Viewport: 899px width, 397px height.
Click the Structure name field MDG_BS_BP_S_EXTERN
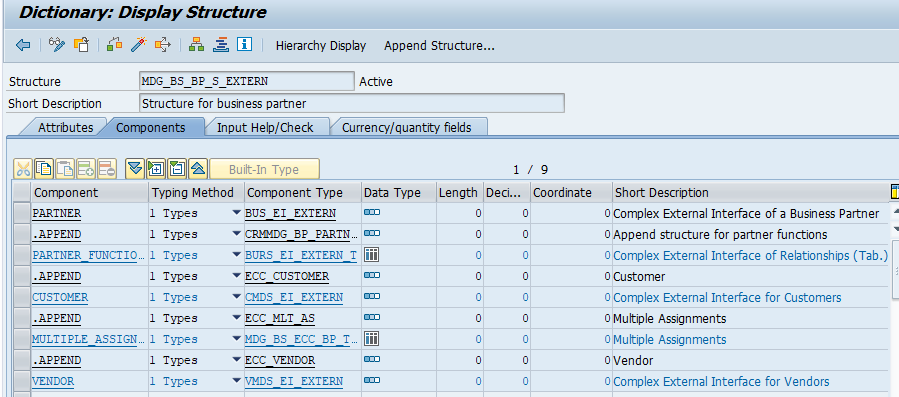click(x=247, y=81)
